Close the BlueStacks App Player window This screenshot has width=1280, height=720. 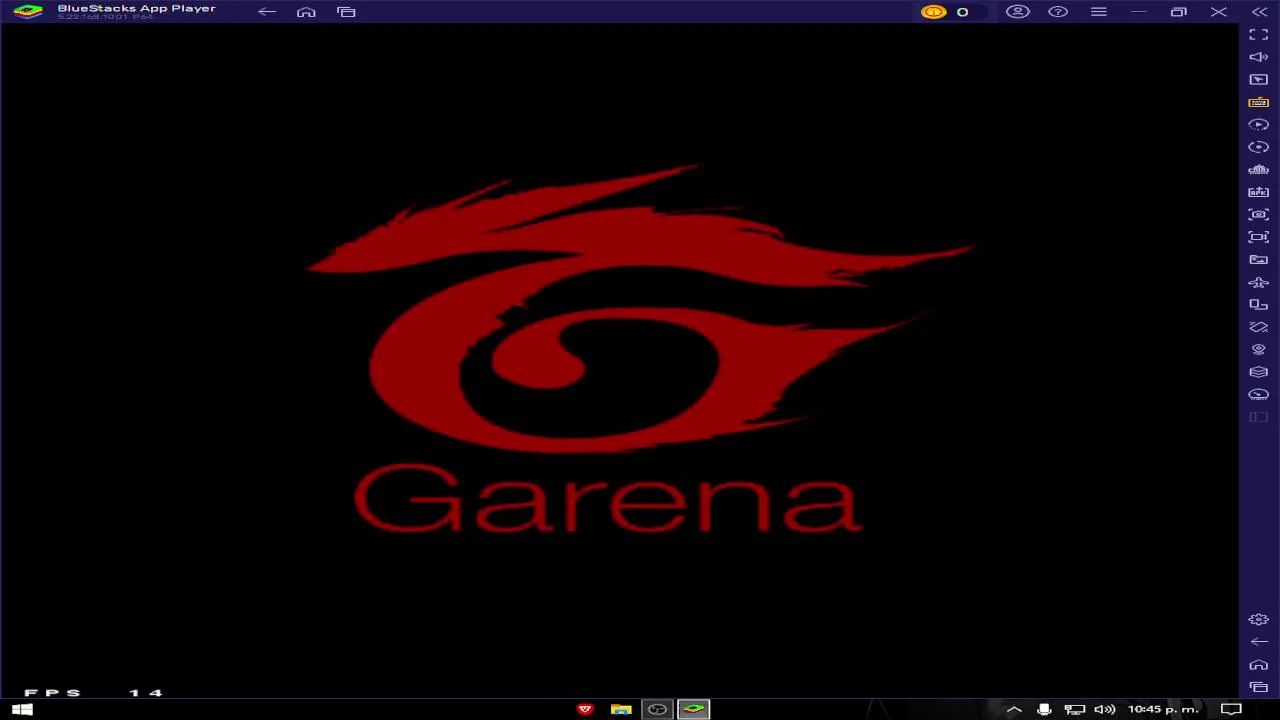[x=1218, y=12]
